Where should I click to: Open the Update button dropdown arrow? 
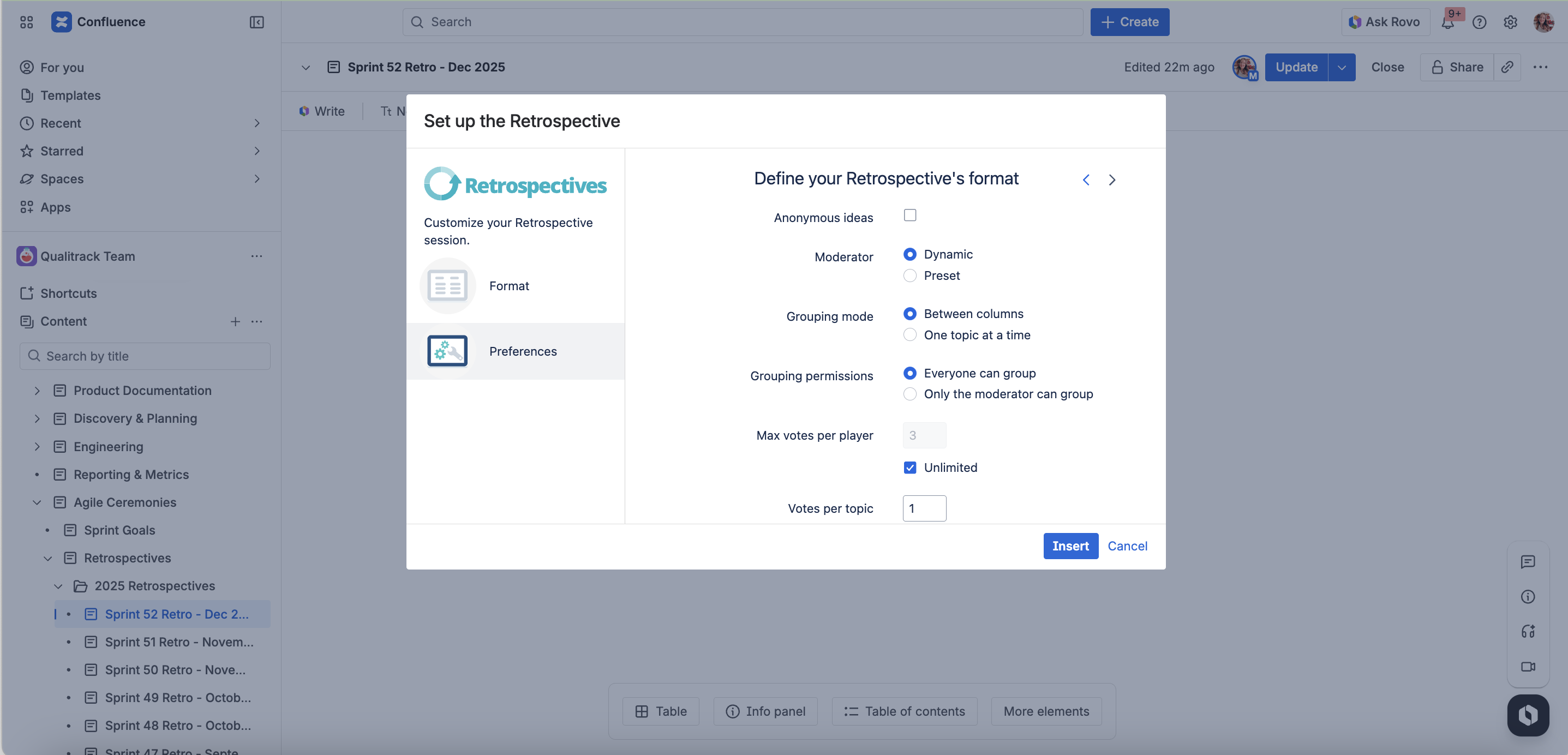click(x=1342, y=67)
